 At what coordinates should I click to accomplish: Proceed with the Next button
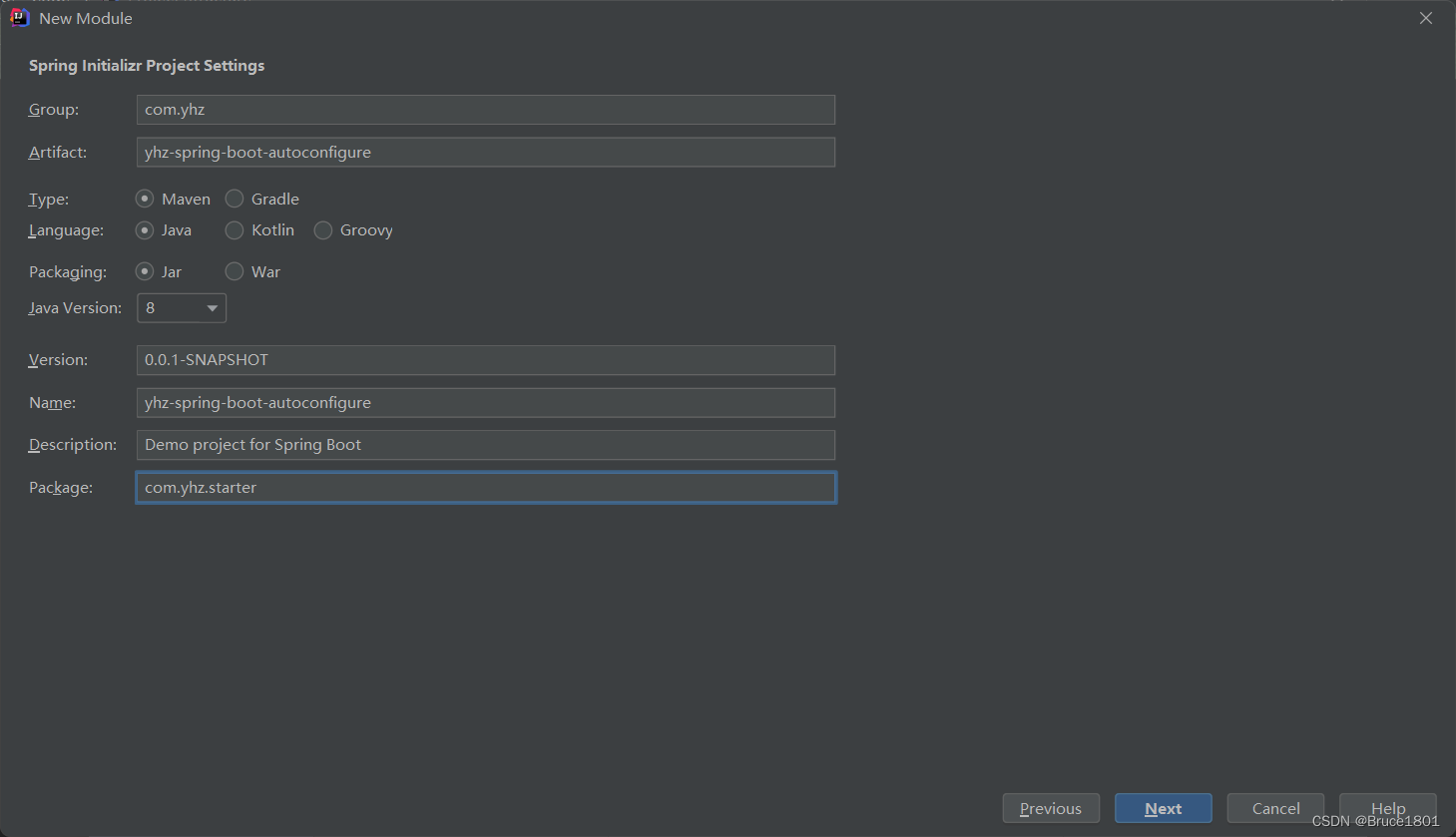tap(1164, 809)
